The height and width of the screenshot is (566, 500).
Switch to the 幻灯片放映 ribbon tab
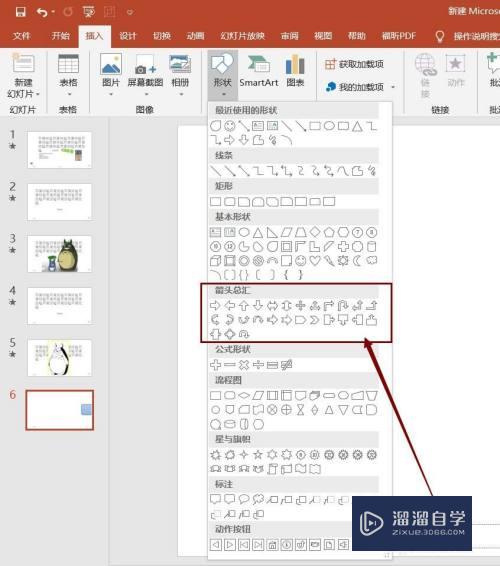pos(242,36)
